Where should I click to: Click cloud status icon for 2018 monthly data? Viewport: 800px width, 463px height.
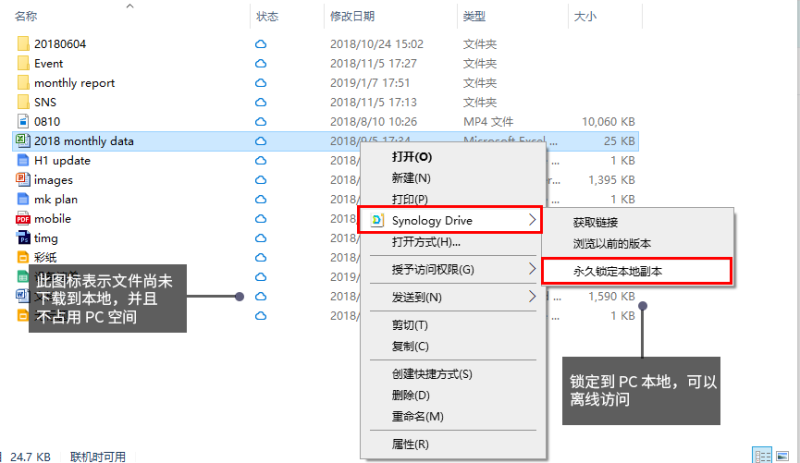(x=261, y=141)
